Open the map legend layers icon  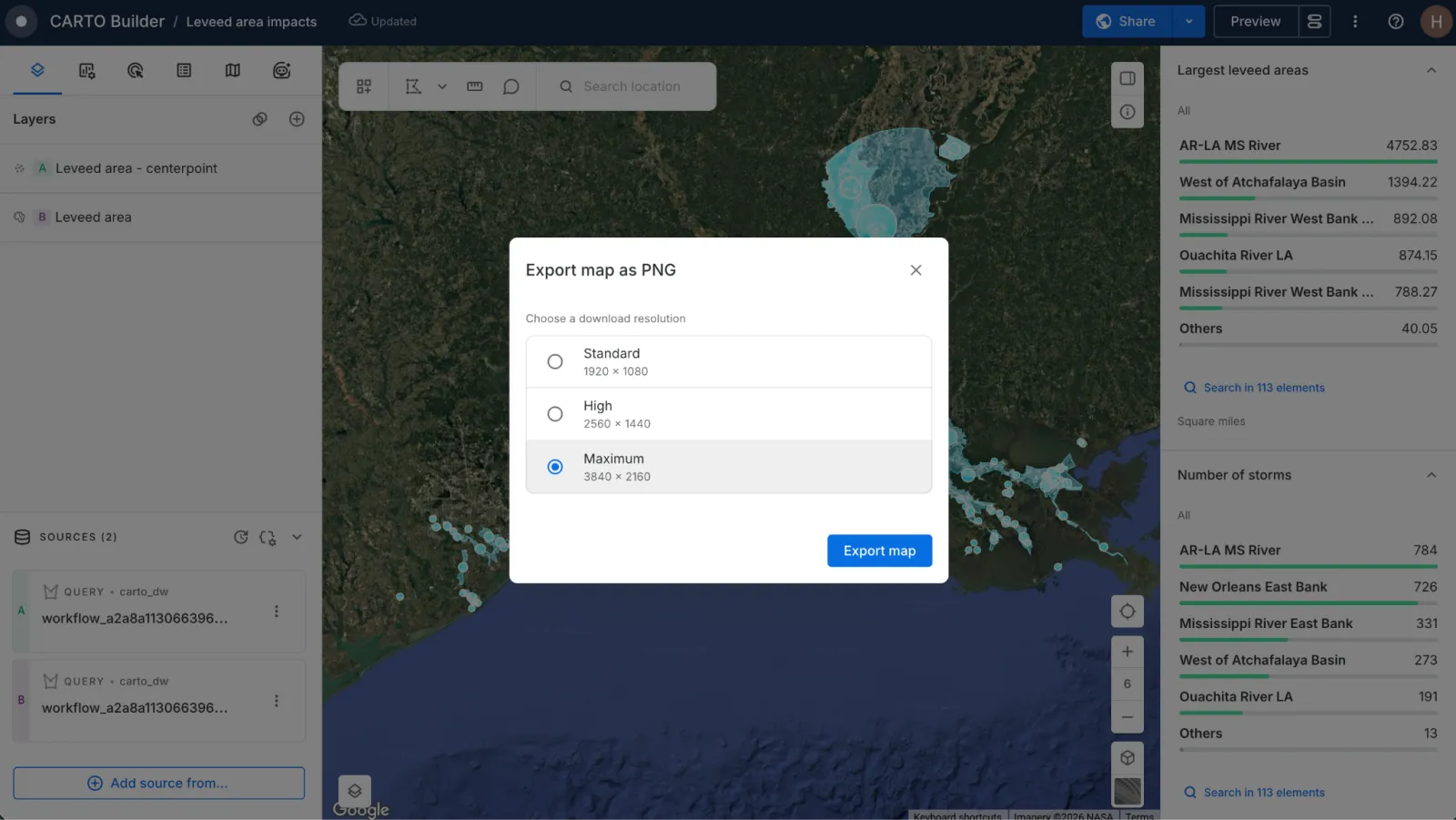tap(355, 791)
